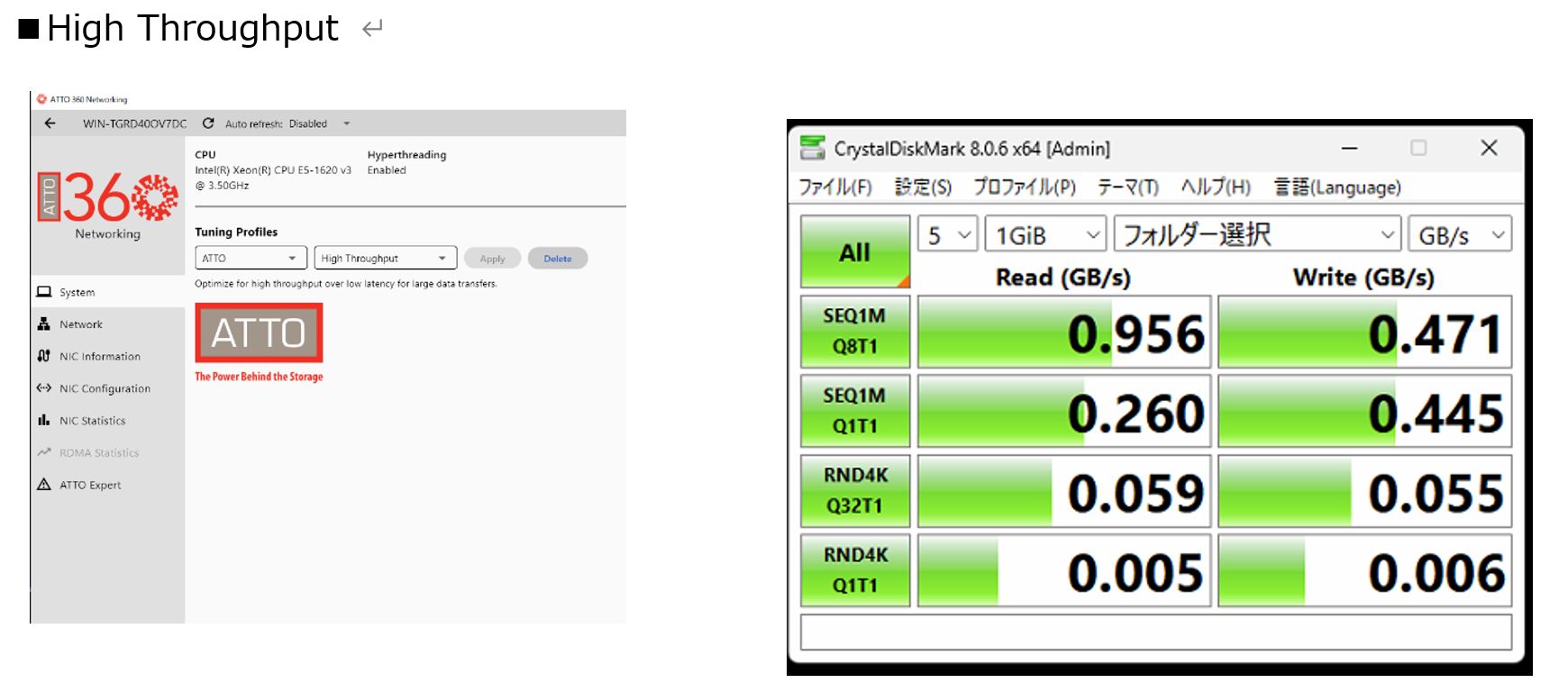Click the 0.445 write result
The height and width of the screenshot is (683, 1568).
tap(1364, 411)
